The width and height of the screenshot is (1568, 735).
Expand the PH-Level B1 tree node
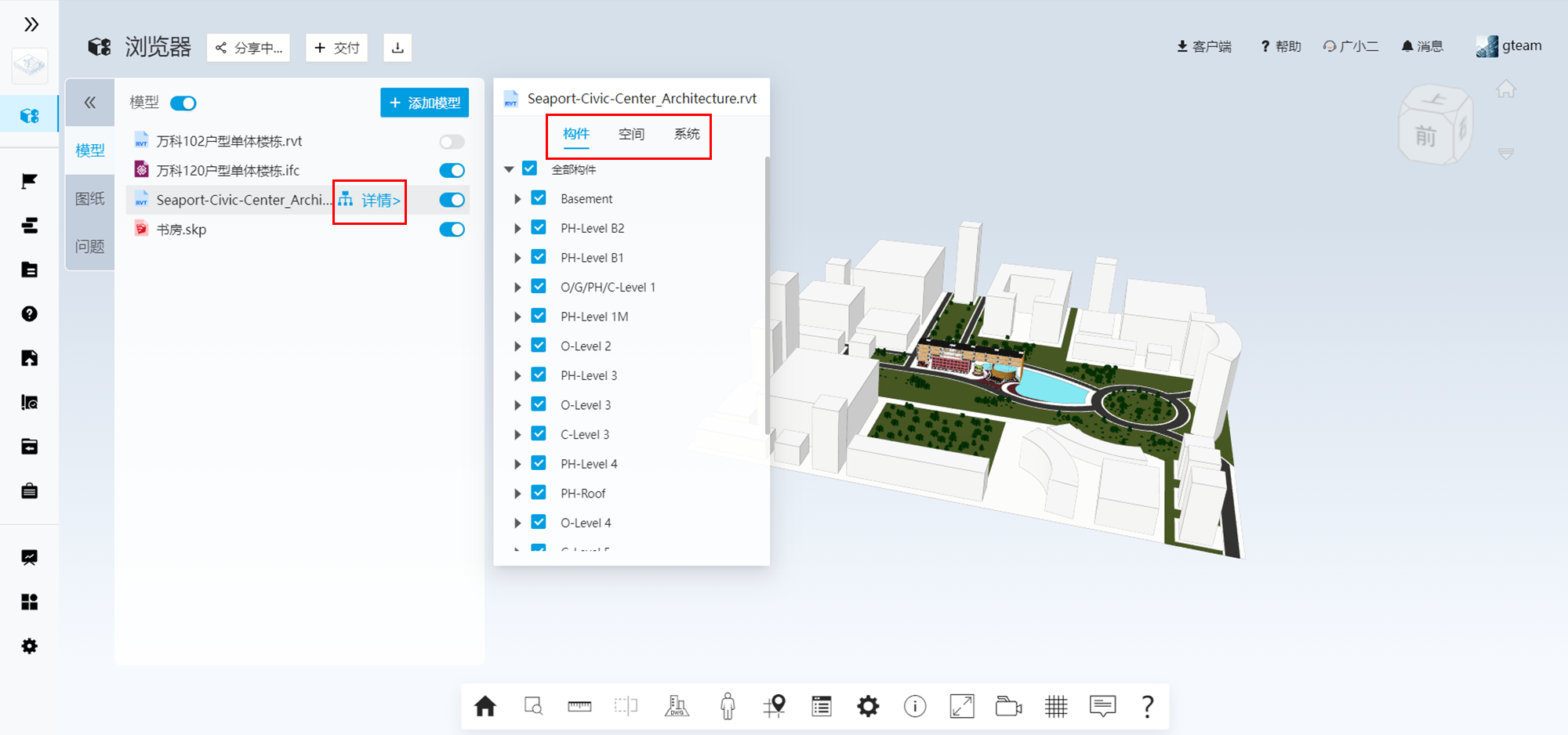[517, 258]
